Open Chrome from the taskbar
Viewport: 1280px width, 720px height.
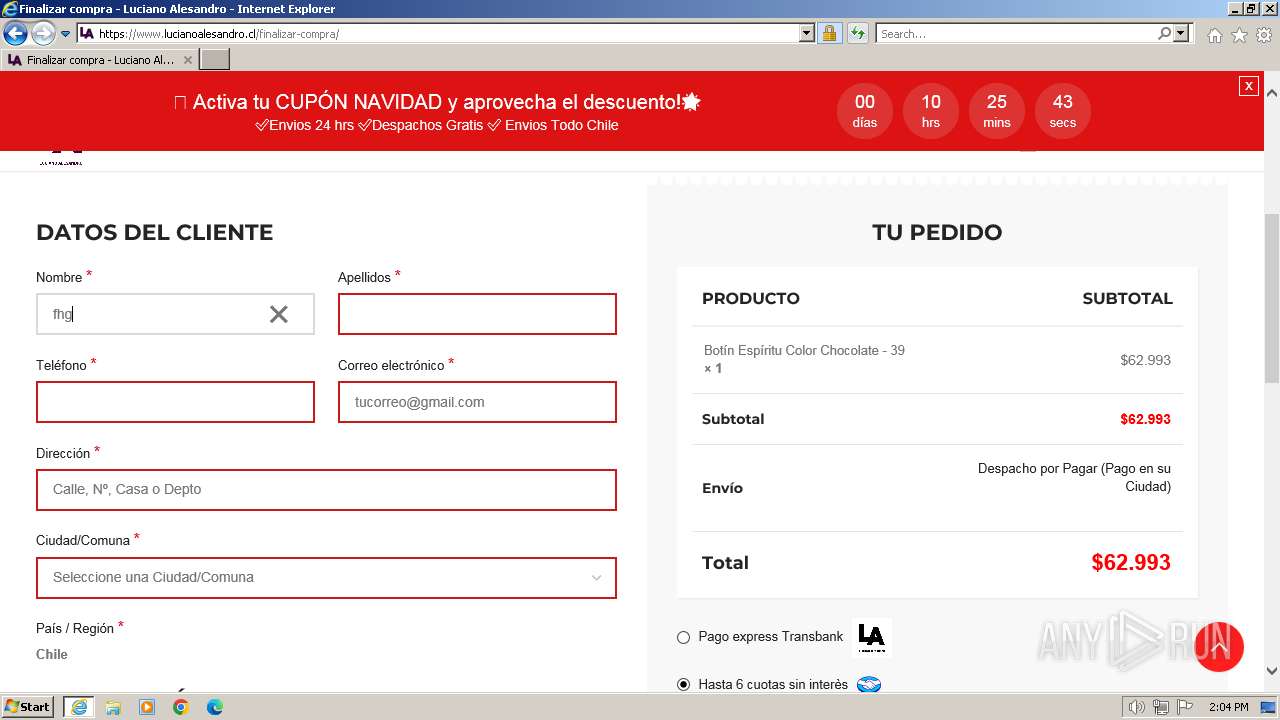(181, 707)
